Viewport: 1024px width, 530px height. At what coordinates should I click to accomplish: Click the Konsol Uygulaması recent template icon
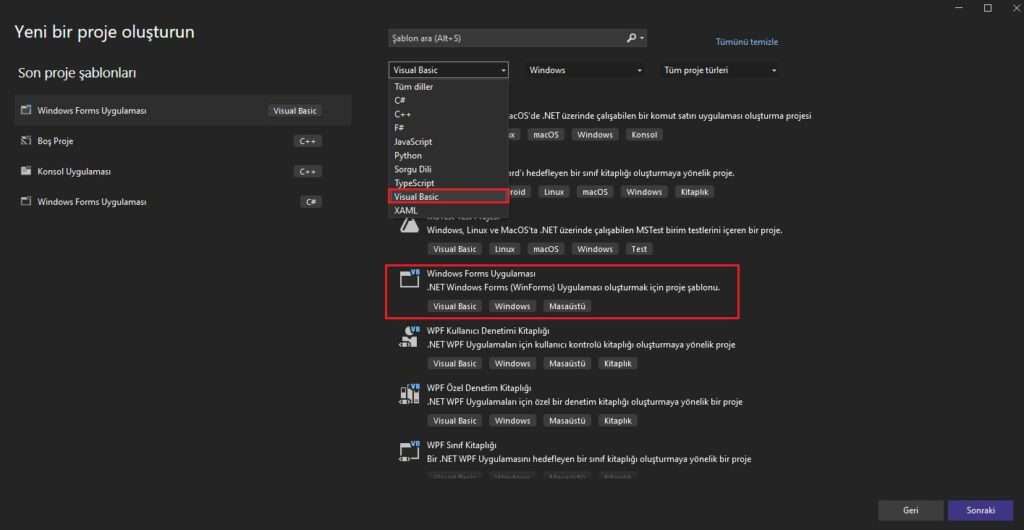[27, 171]
